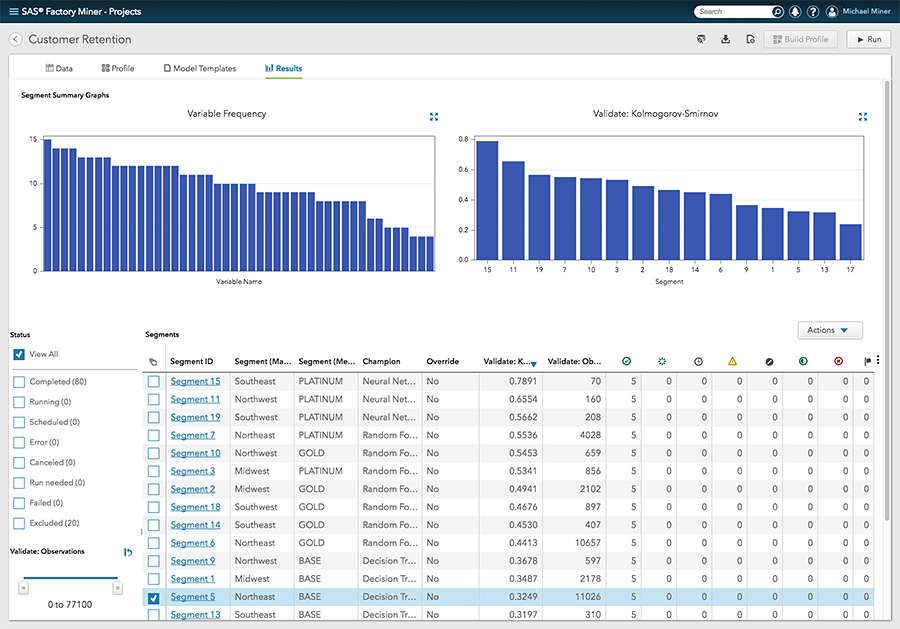Open help via question mark icon

[x=813, y=12]
